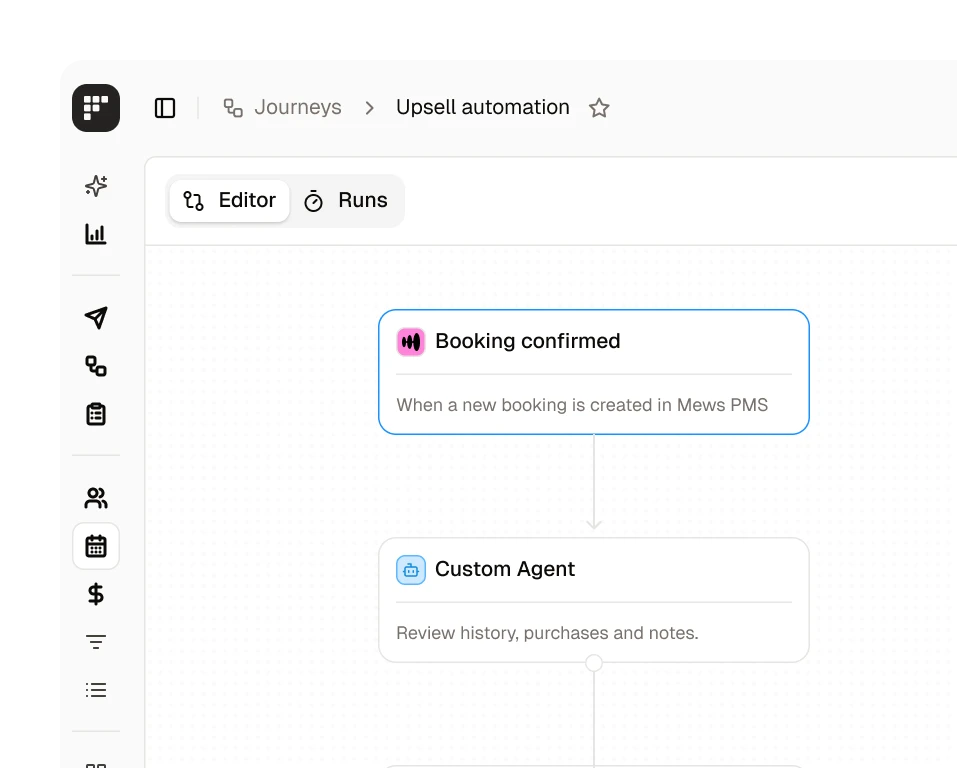This screenshot has width=957, height=768.
Task: Open the people contacts sidebar icon
Action: (x=96, y=498)
